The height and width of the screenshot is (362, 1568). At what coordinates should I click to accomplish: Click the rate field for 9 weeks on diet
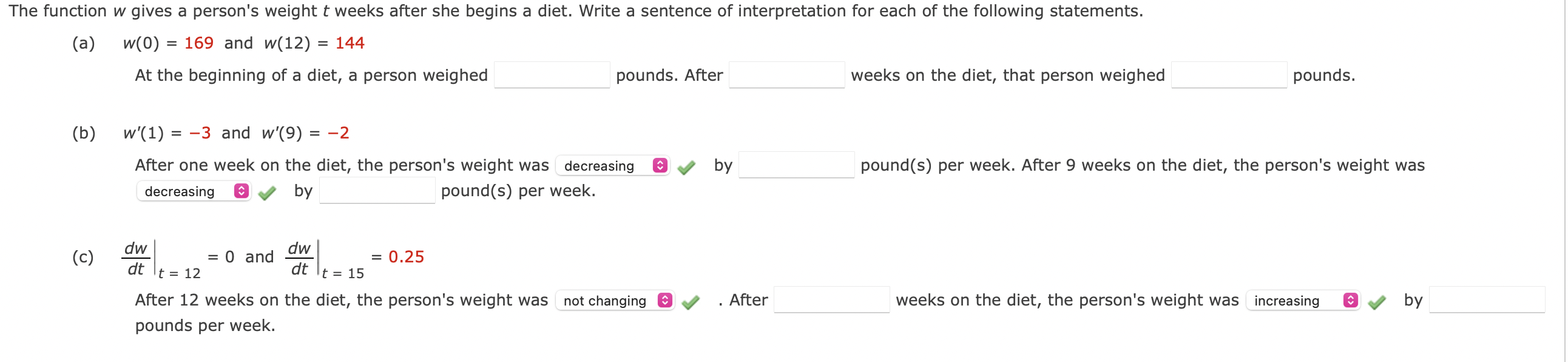click(x=377, y=191)
